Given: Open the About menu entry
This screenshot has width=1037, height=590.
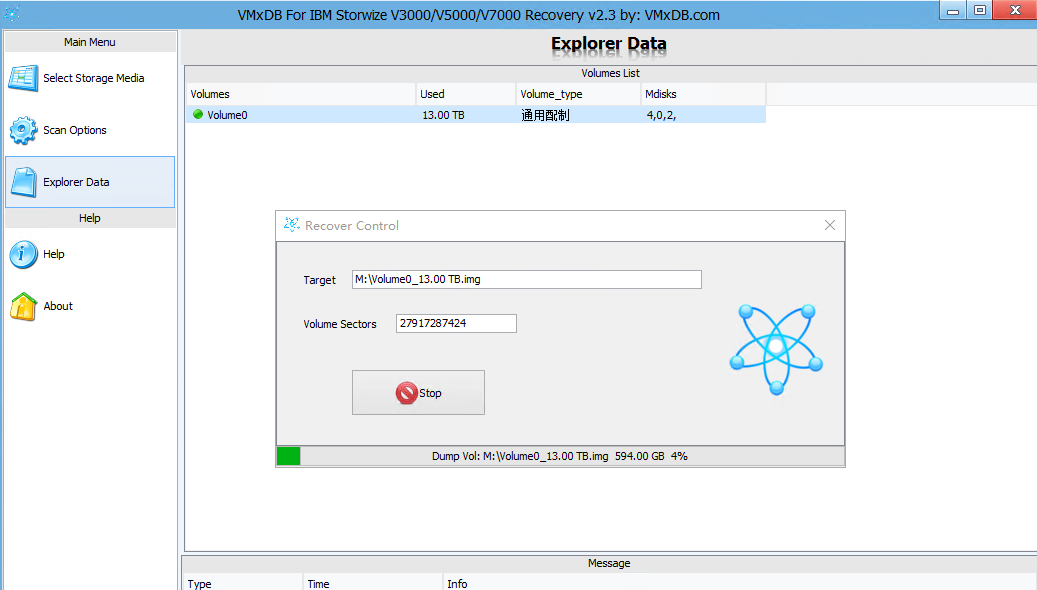Looking at the screenshot, I should [x=90, y=306].
